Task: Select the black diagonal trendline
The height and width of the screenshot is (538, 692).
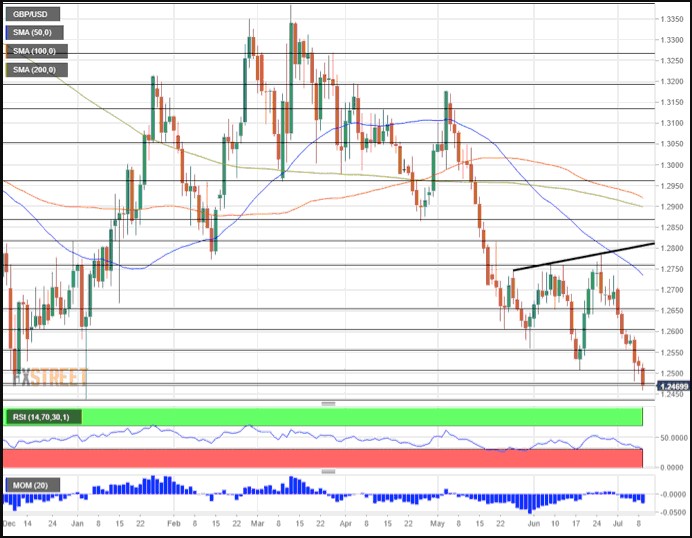Action: (582, 257)
